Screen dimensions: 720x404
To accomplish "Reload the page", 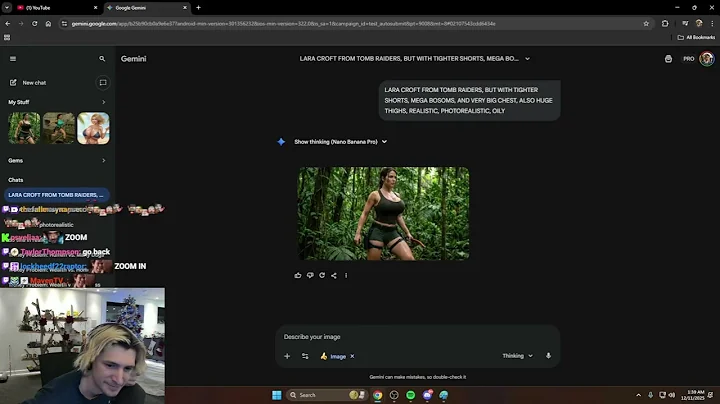I will point(34,24).
